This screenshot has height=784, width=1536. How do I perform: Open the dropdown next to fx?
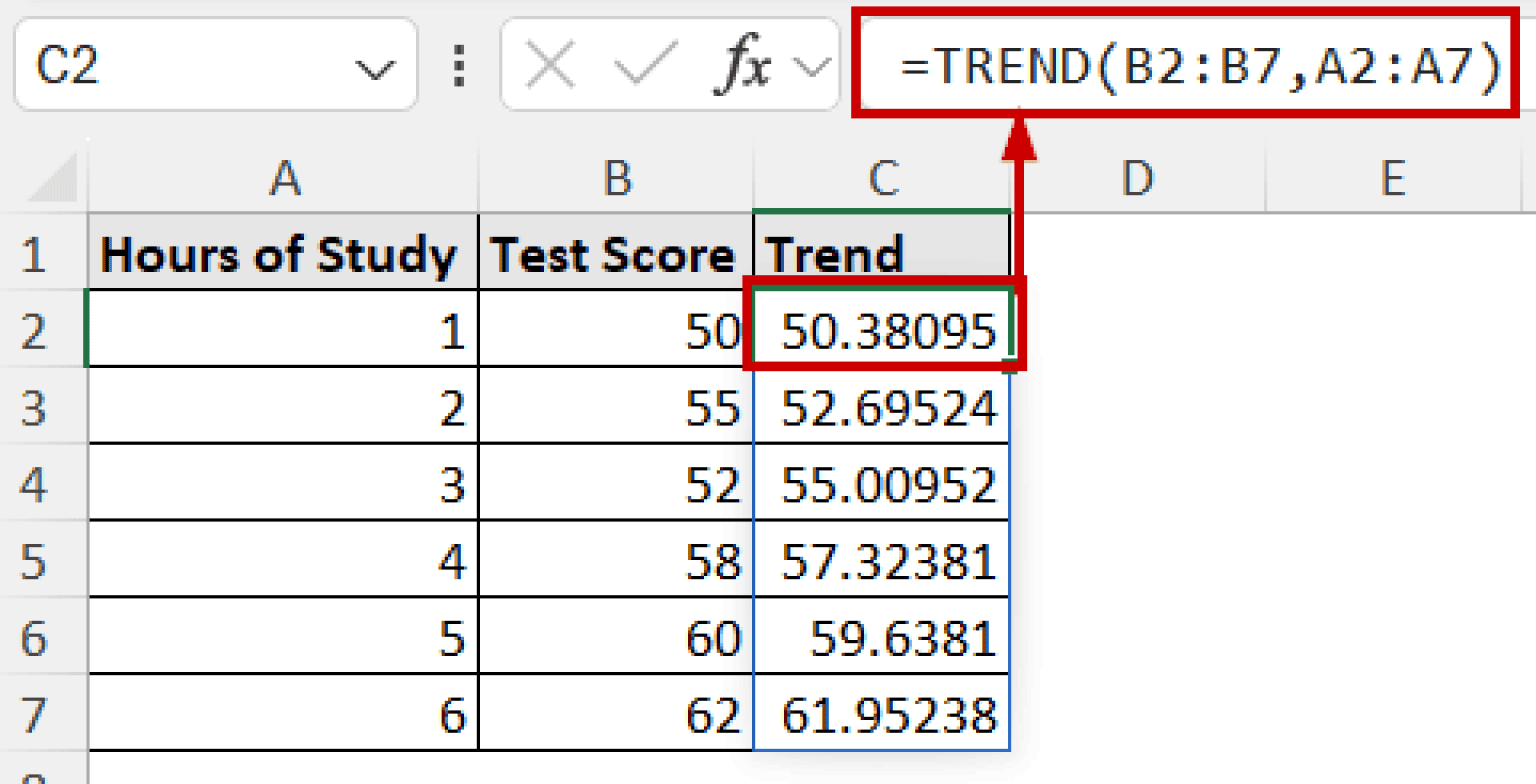pos(811,68)
